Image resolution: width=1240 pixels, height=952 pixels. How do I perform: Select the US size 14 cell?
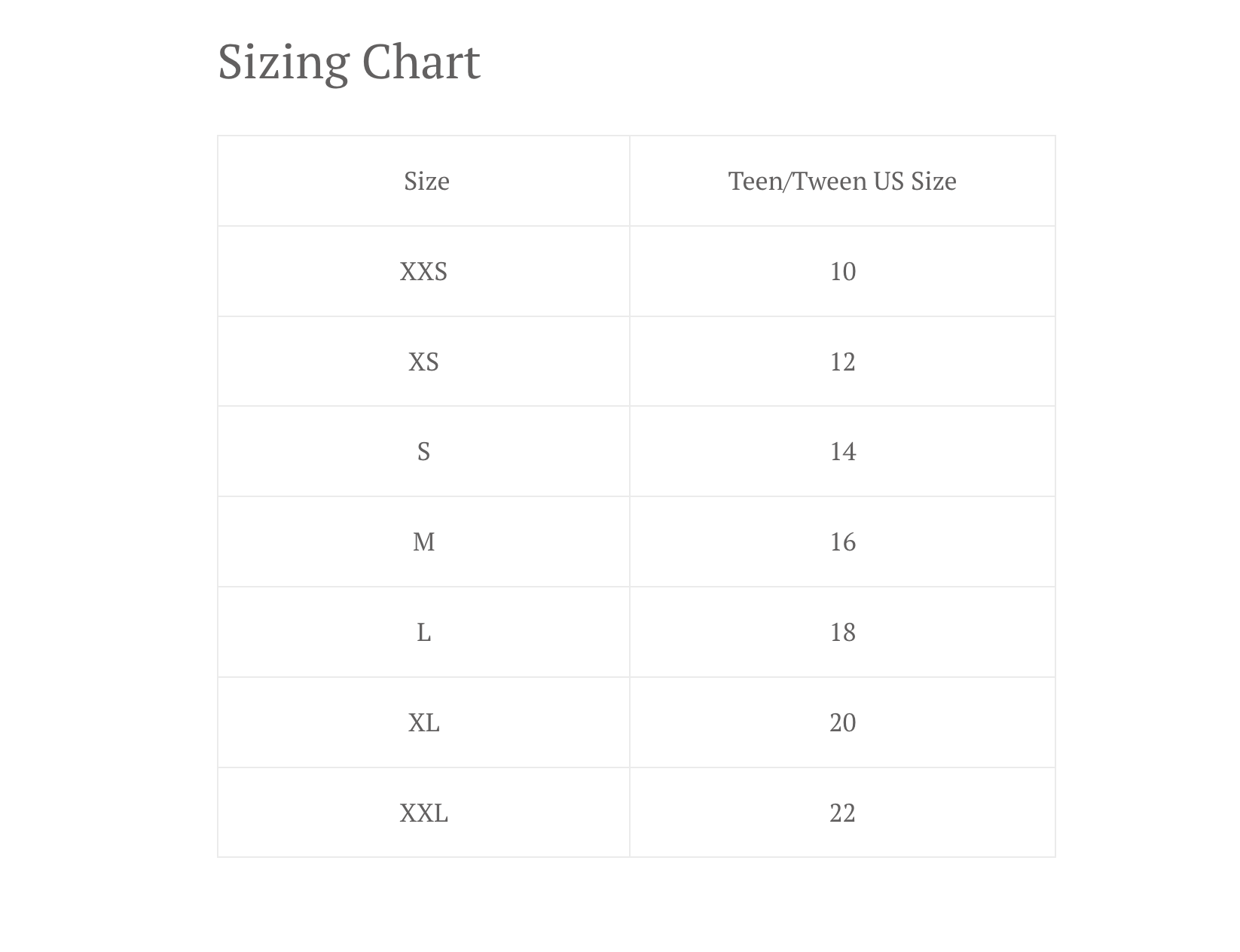[x=842, y=452]
